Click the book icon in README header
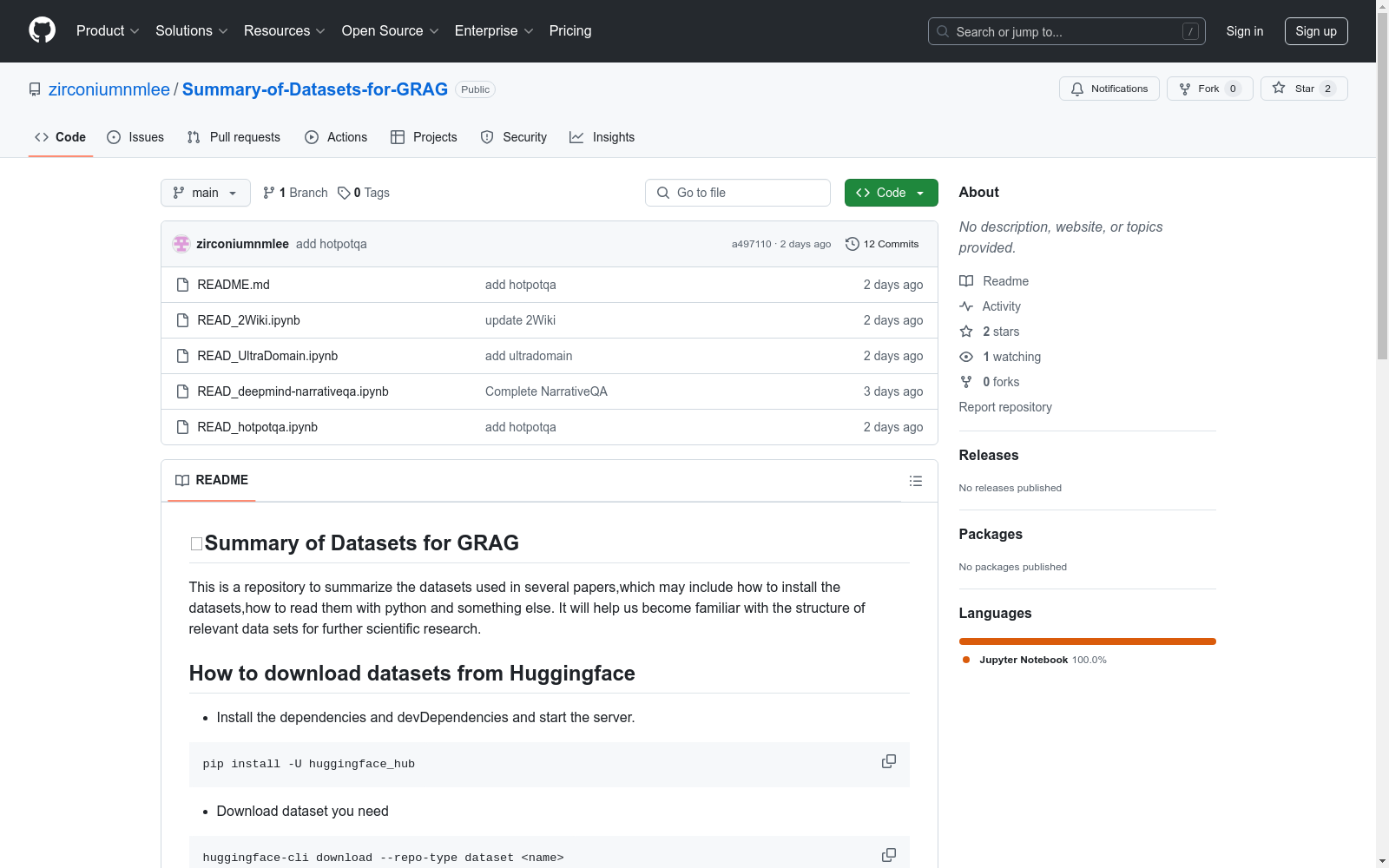Image resolution: width=1389 pixels, height=868 pixels. 182,481
